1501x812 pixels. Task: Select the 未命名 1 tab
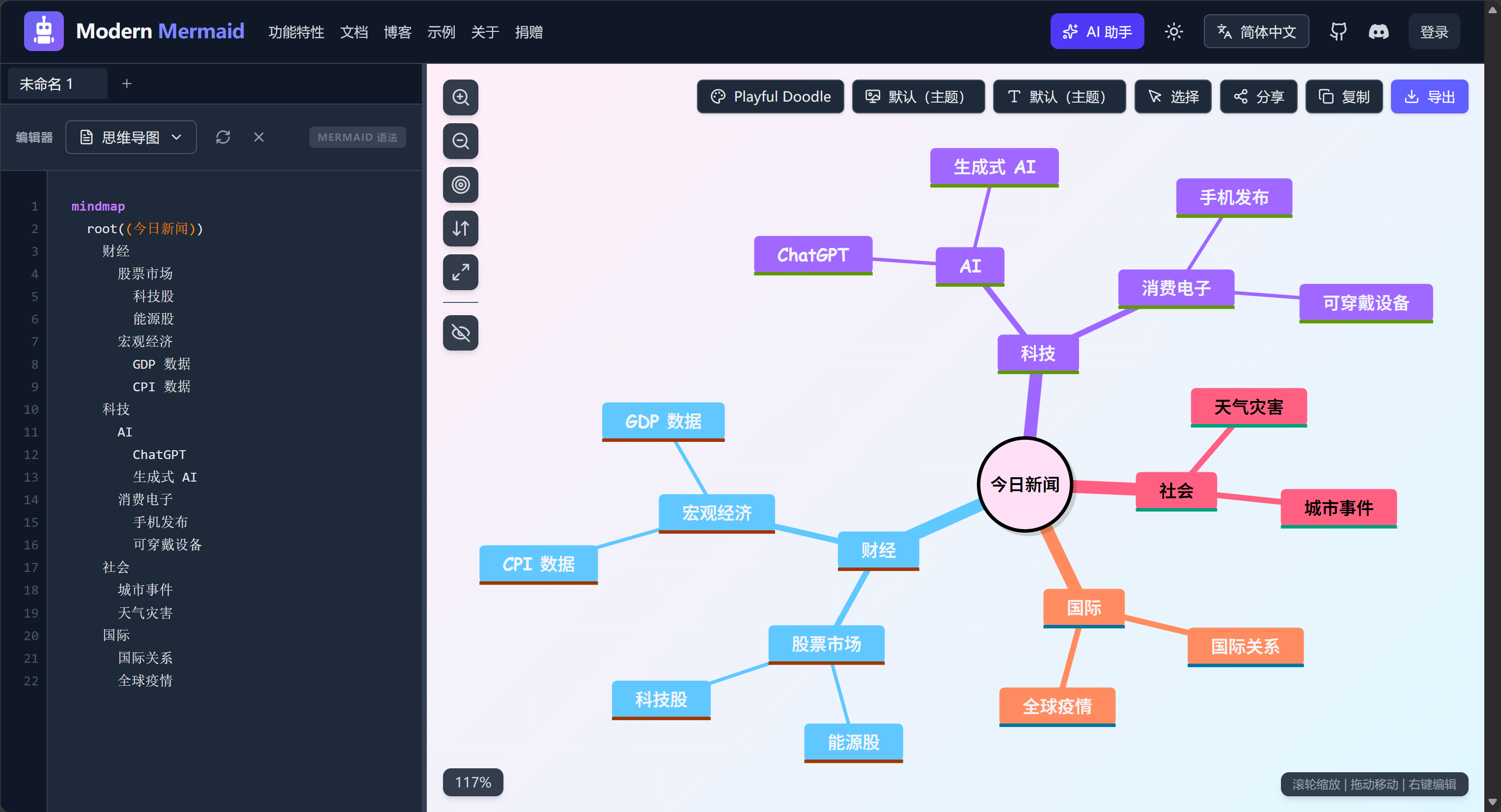57,84
